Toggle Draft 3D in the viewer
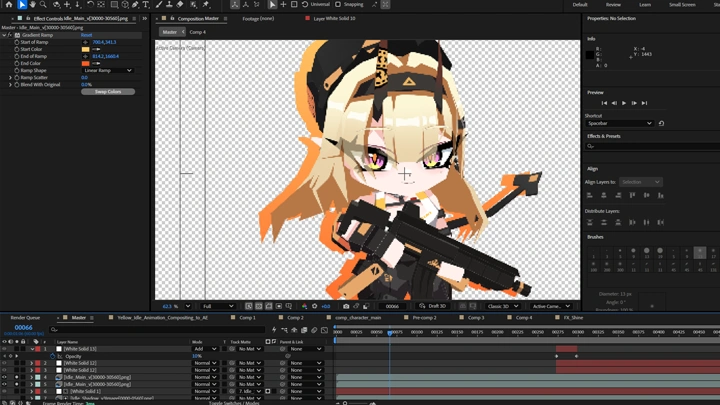 click(433, 306)
